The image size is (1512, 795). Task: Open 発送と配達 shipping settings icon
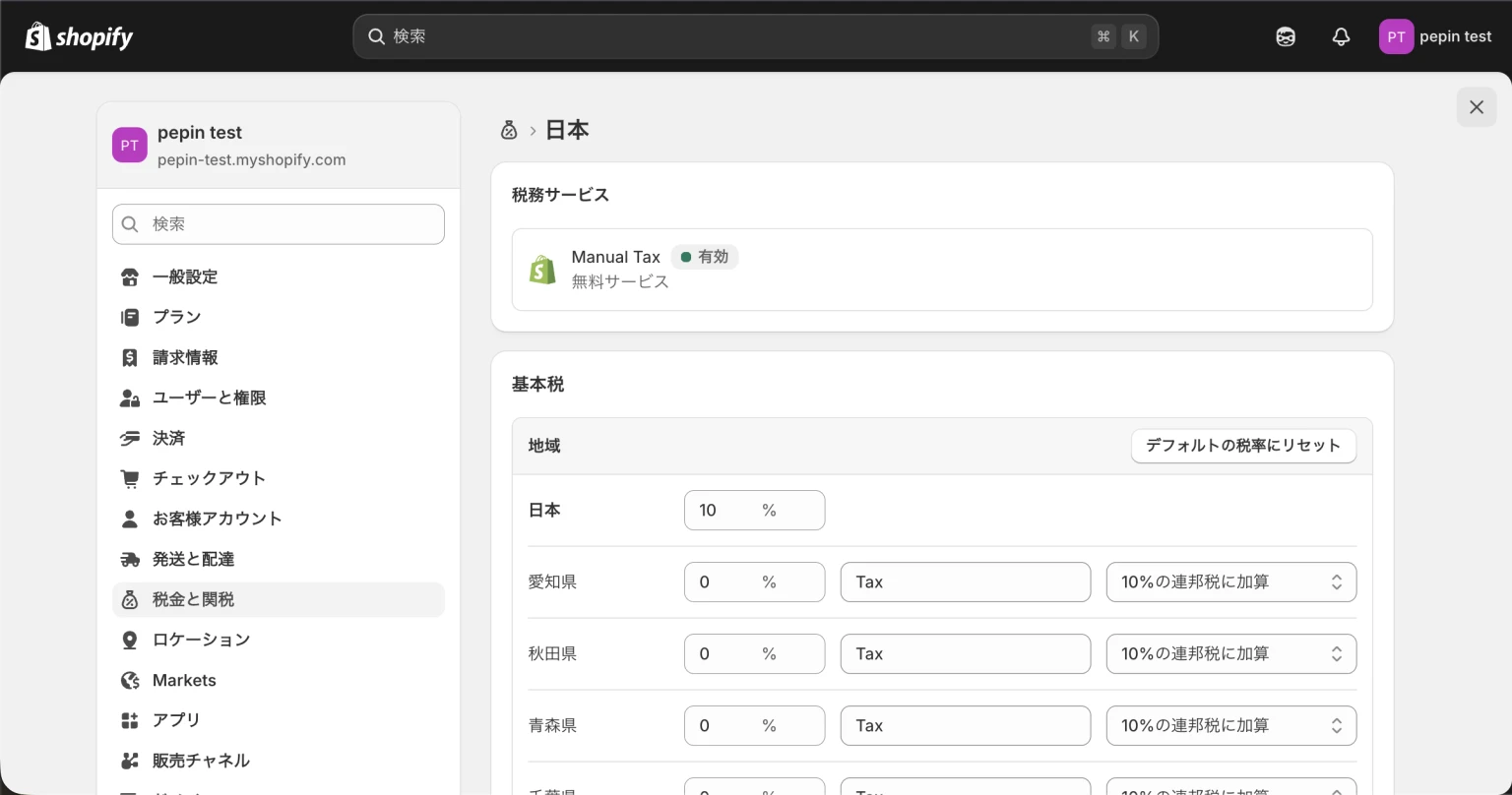[129, 559]
